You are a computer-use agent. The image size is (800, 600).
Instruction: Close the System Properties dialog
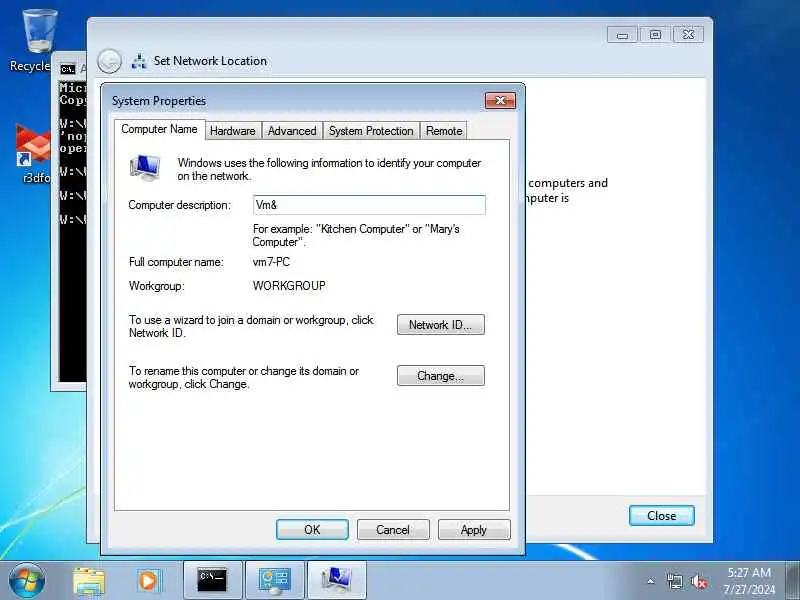pyautogui.click(x=500, y=101)
